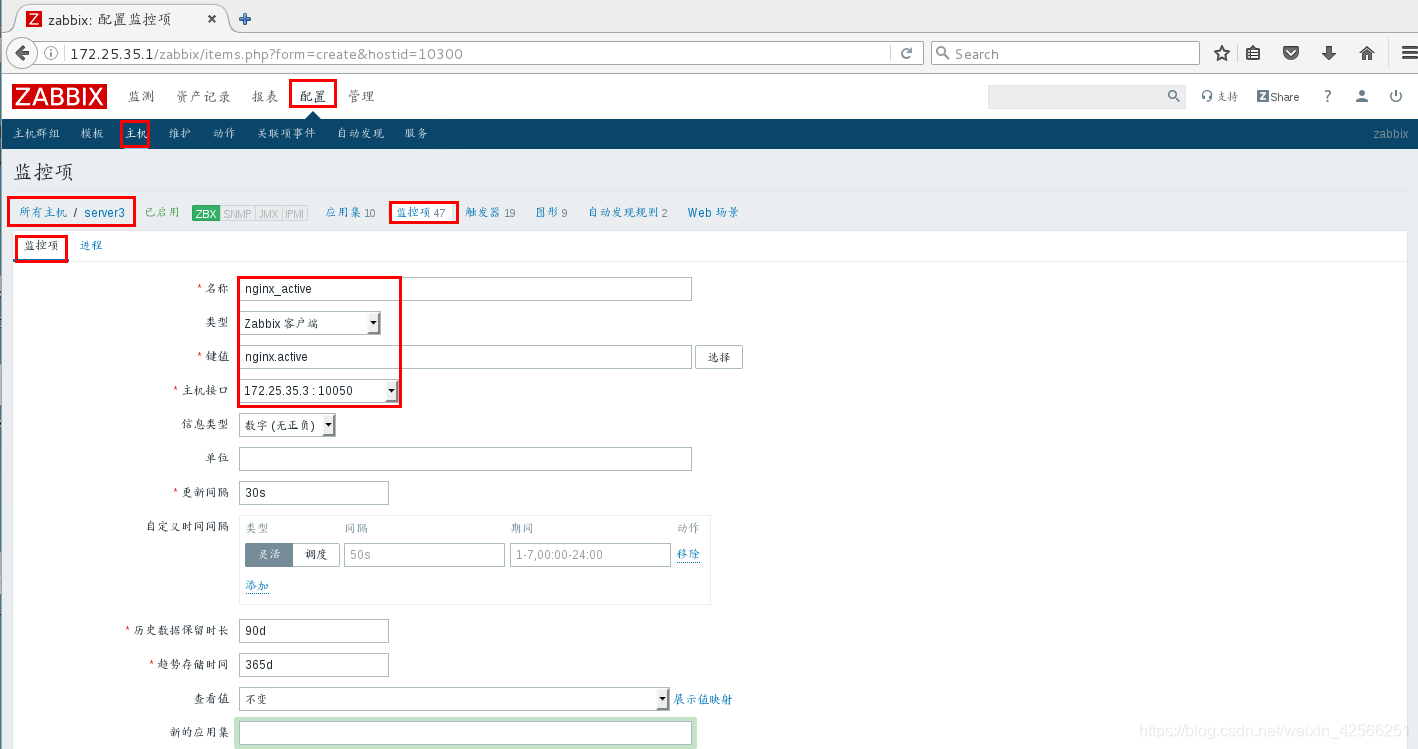Open the 类型 Zabbix 客户端 dropdown
Screen dimensions: 1418x749
pyautogui.click(x=309, y=323)
